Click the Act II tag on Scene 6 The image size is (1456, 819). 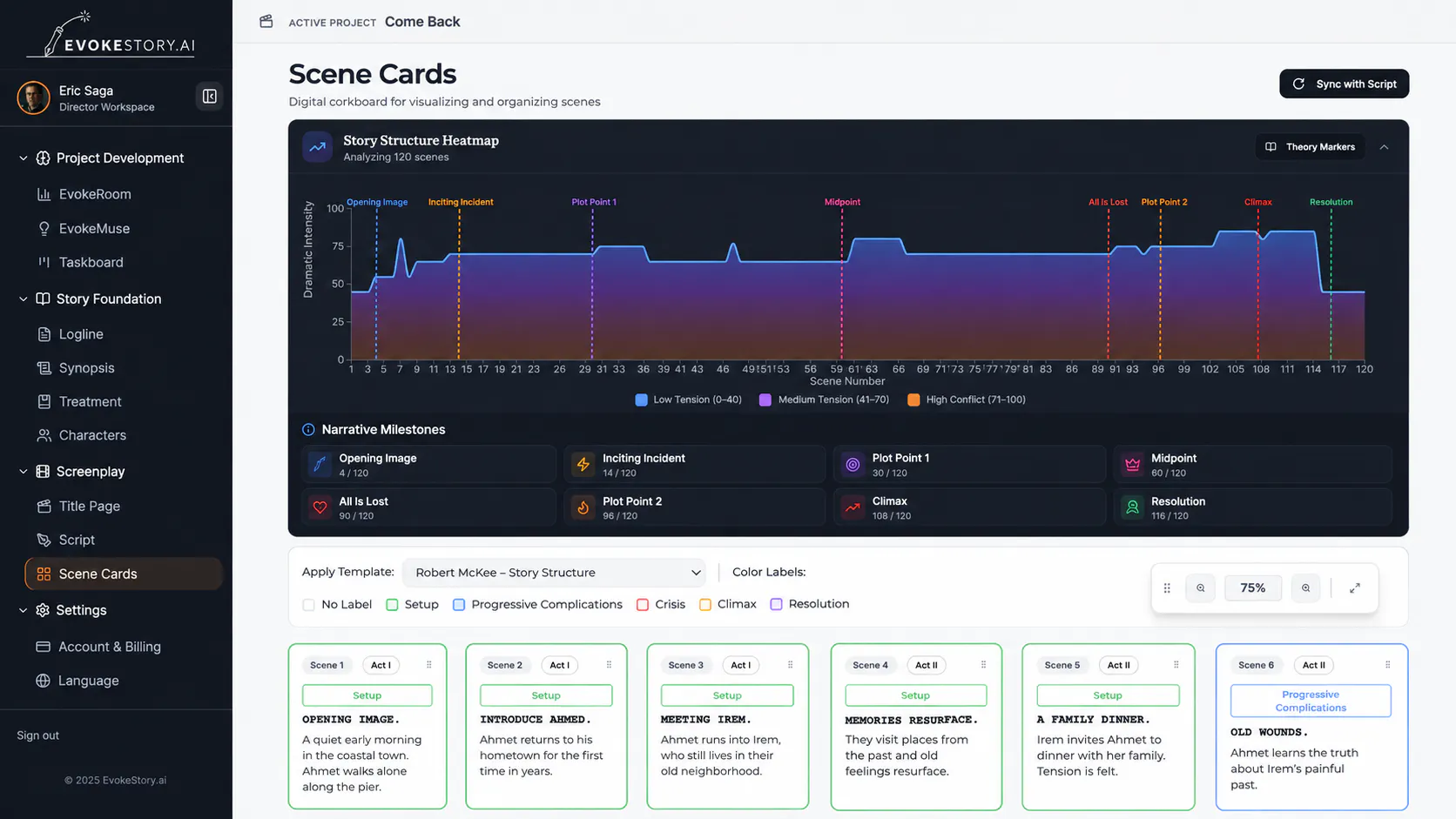pyautogui.click(x=1313, y=665)
